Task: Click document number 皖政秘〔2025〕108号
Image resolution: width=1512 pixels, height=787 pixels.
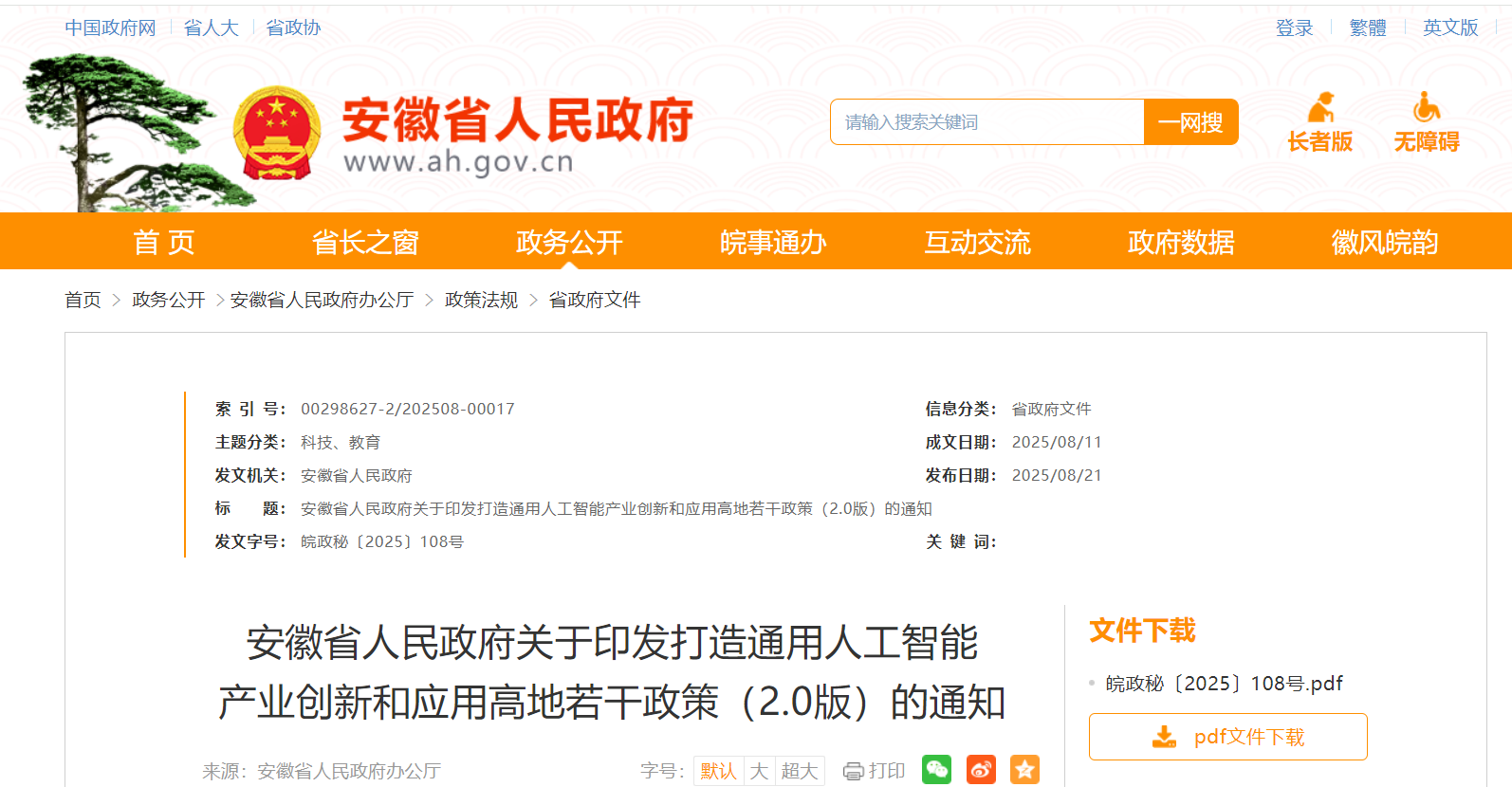Action: coord(382,541)
